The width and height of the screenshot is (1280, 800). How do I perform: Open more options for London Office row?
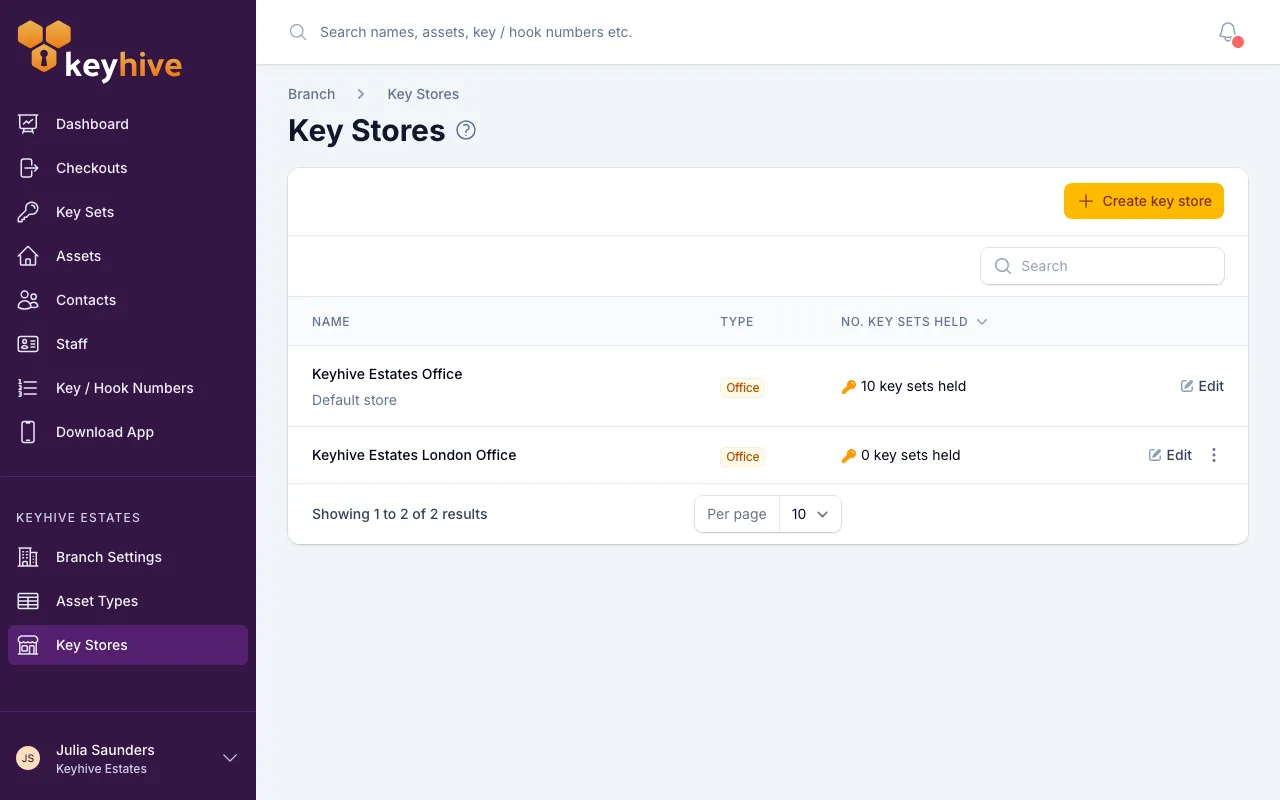(x=1214, y=455)
